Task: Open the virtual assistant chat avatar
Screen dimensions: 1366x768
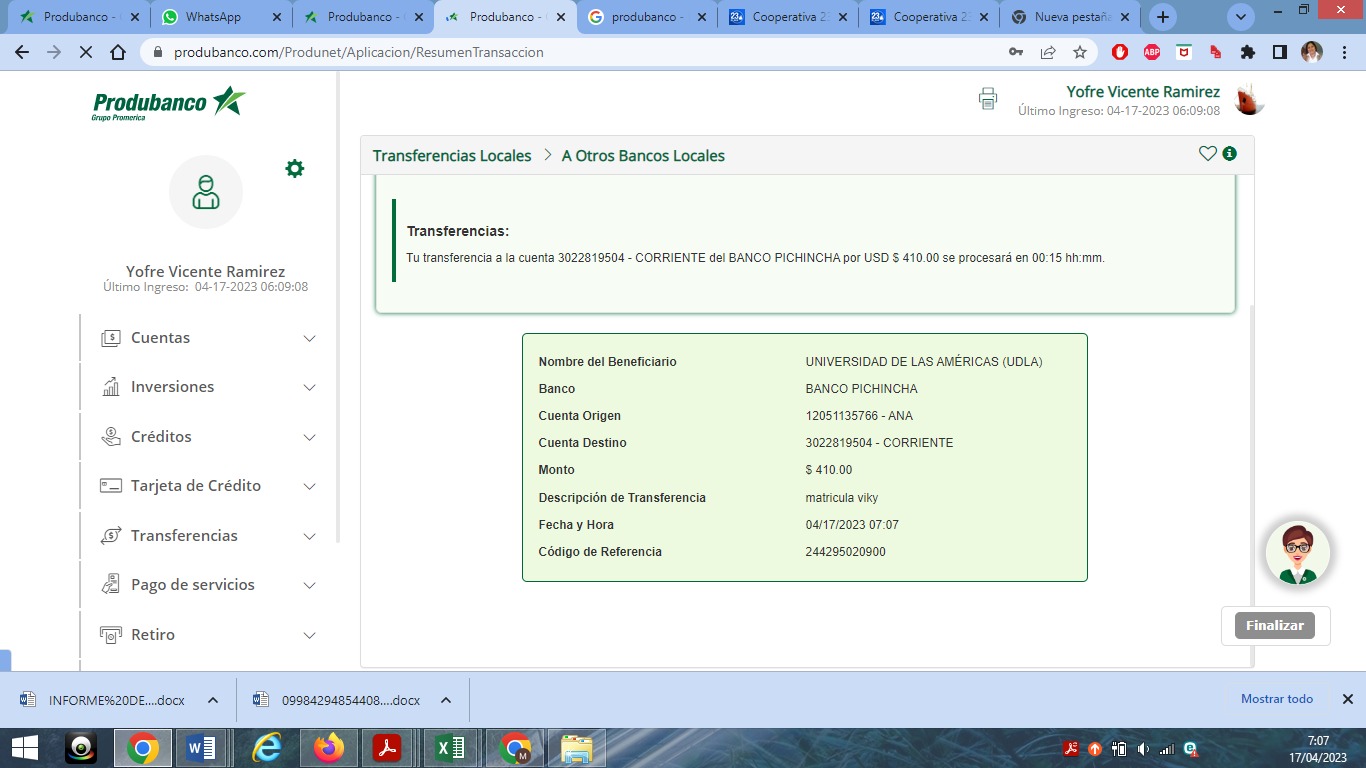Action: (x=1297, y=552)
